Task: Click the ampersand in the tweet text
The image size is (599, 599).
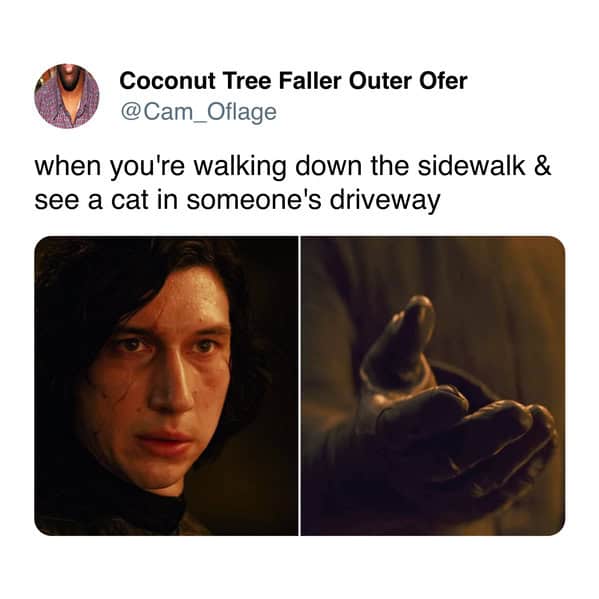Action: pyautogui.click(x=543, y=167)
